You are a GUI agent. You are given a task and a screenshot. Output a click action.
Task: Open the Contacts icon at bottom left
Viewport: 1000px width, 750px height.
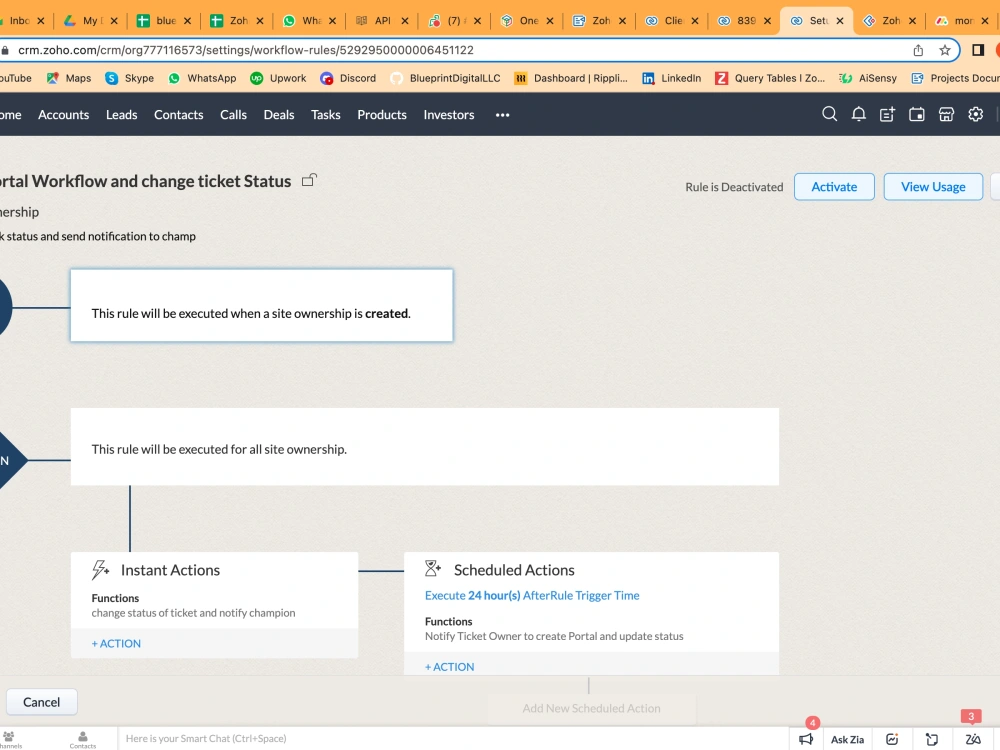[x=82, y=738]
